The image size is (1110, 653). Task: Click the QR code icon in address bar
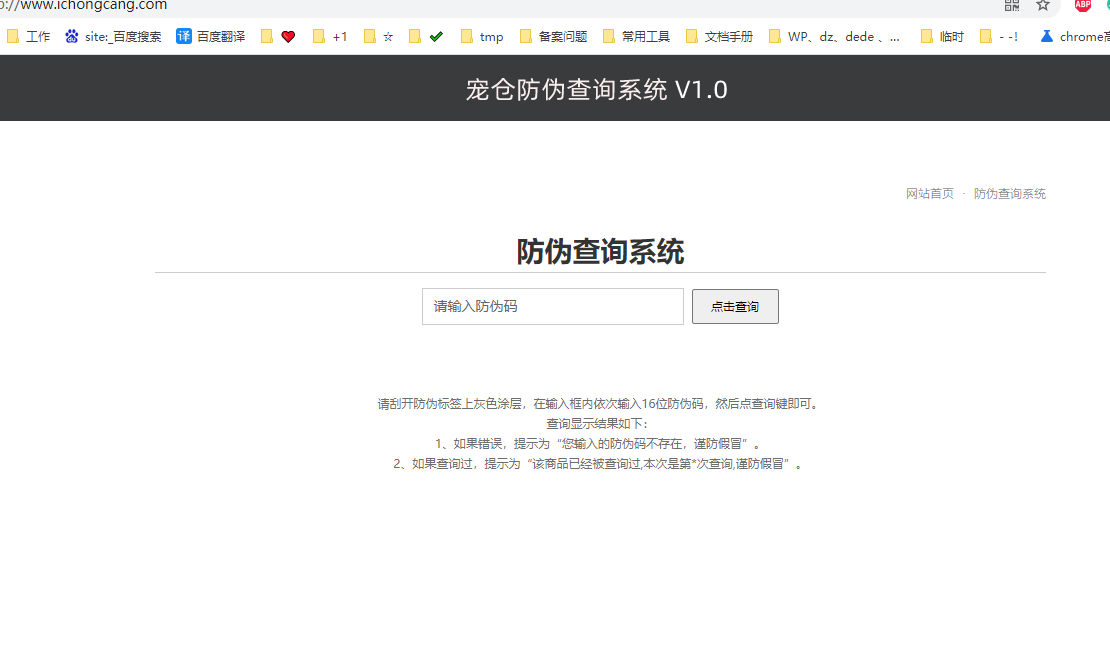[1012, 5]
